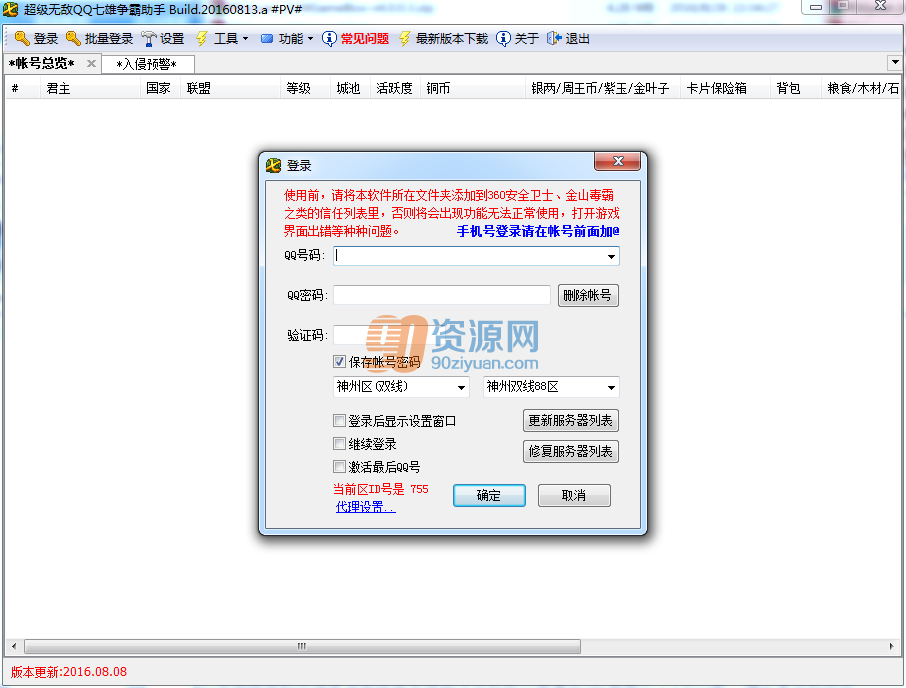The height and width of the screenshot is (688, 906).
Task: Click the 登录 dialog title icon
Action: (x=273, y=166)
